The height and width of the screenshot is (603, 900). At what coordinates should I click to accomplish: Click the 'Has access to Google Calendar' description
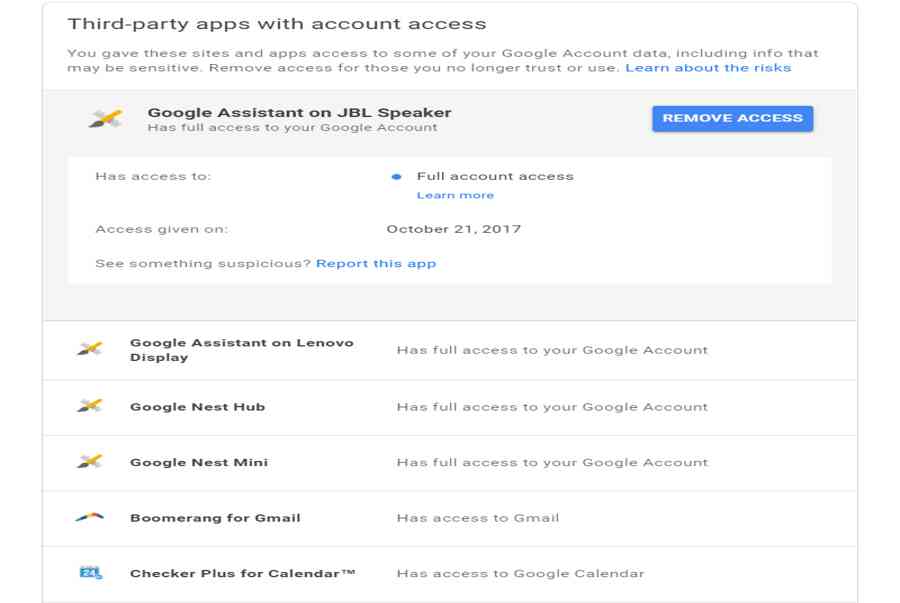pos(520,574)
